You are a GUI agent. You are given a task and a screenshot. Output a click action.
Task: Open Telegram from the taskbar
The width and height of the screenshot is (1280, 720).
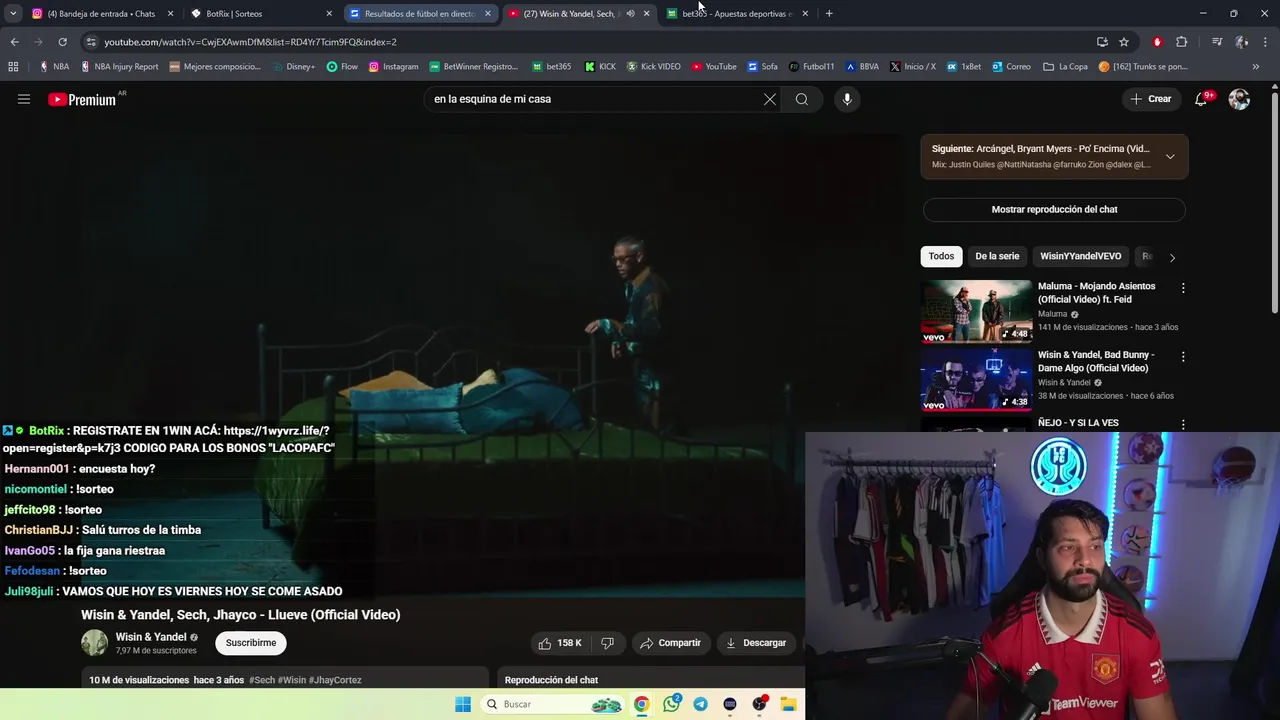pos(700,704)
